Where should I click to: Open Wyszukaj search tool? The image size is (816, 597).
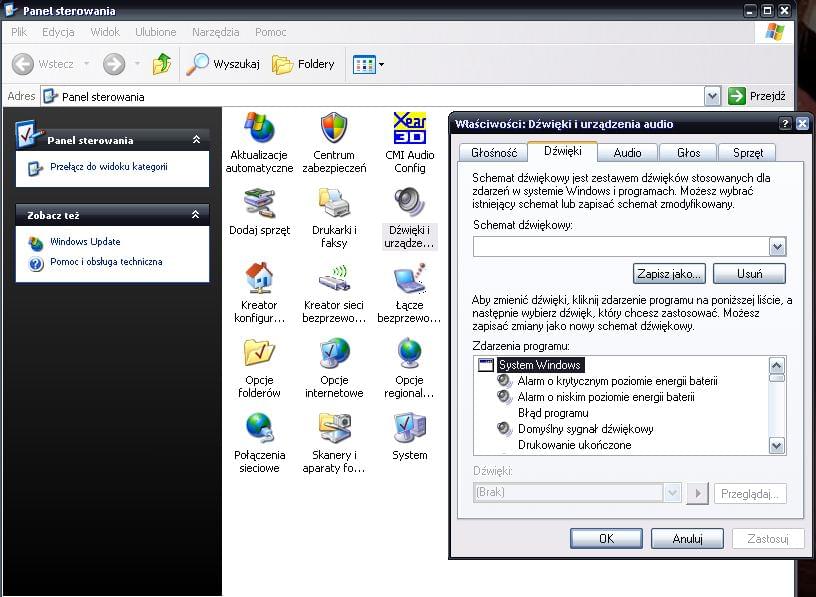click(223, 64)
